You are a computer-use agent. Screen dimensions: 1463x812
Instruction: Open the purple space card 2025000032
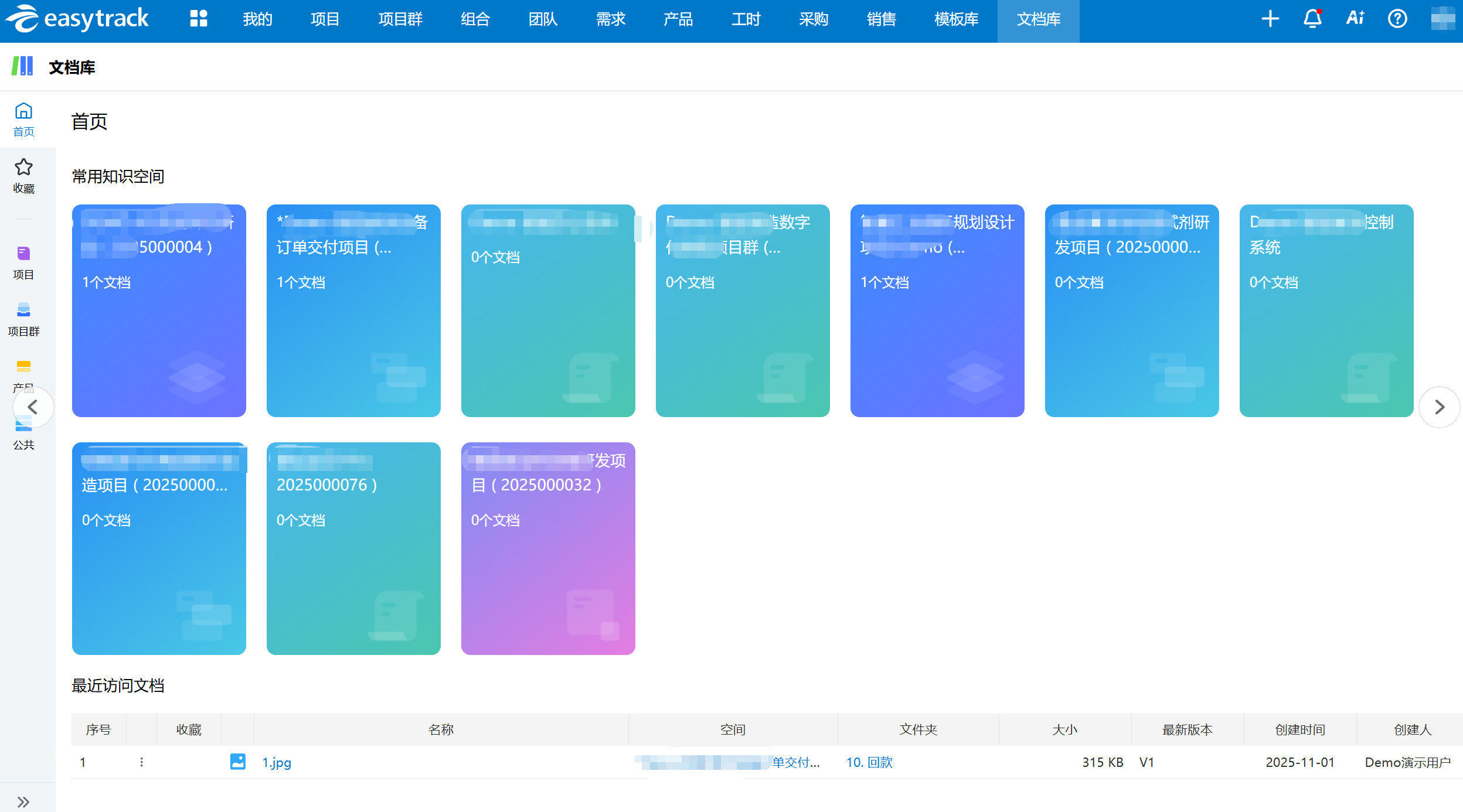[x=548, y=548]
